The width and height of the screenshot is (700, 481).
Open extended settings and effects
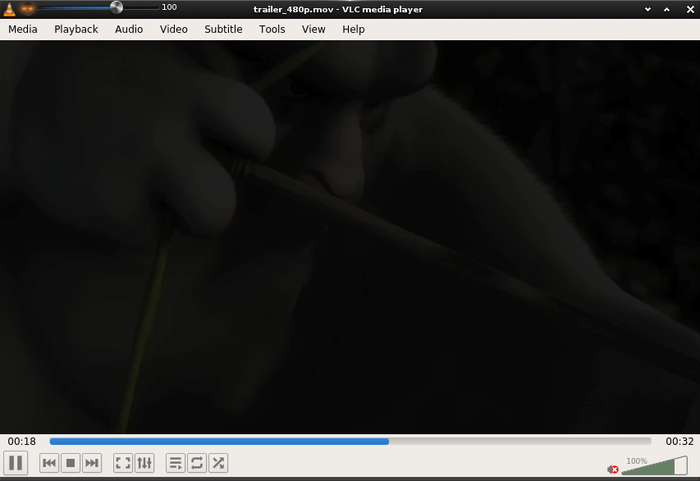(145, 463)
